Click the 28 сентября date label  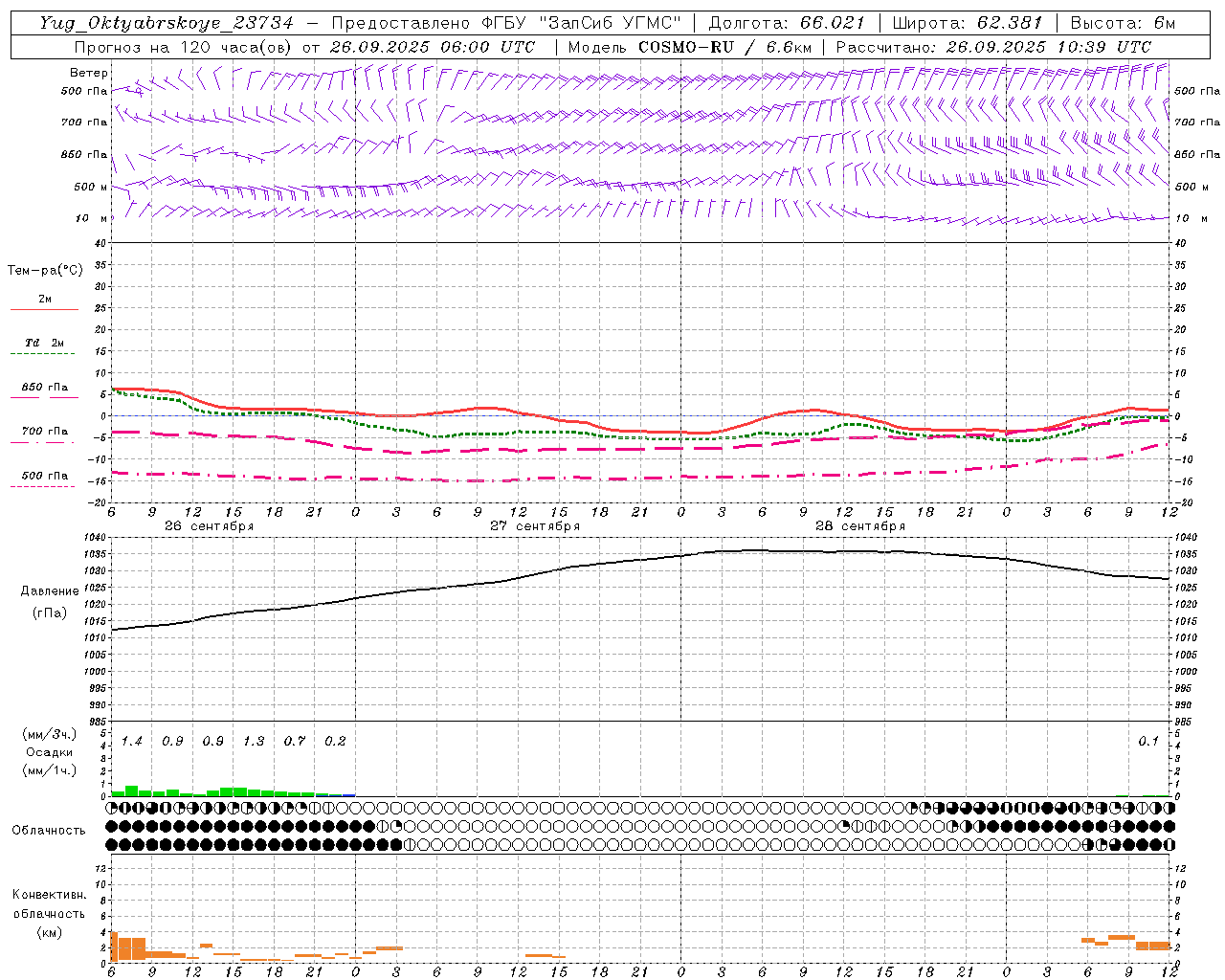click(x=860, y=526)
